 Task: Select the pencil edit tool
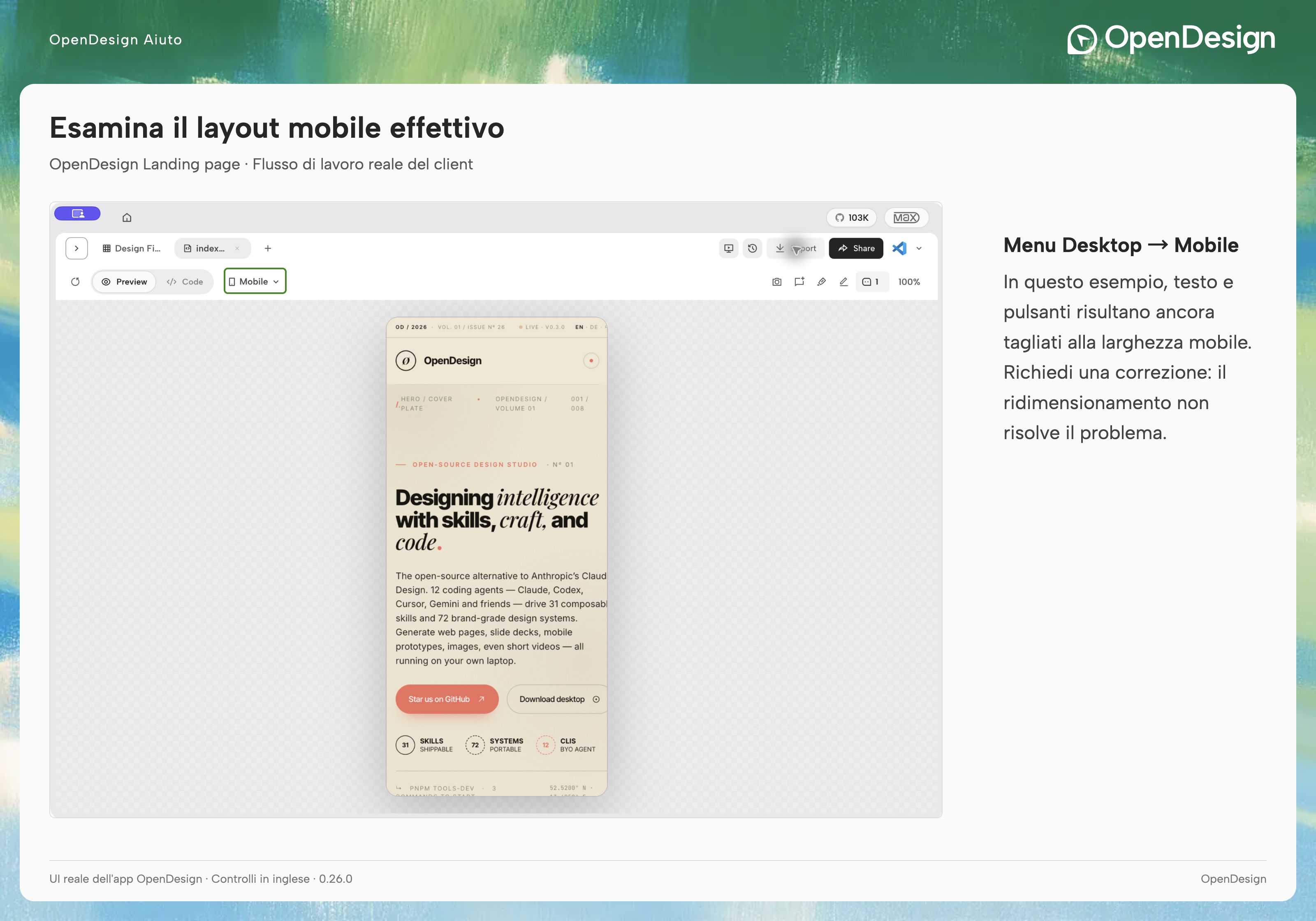(844, 281)
